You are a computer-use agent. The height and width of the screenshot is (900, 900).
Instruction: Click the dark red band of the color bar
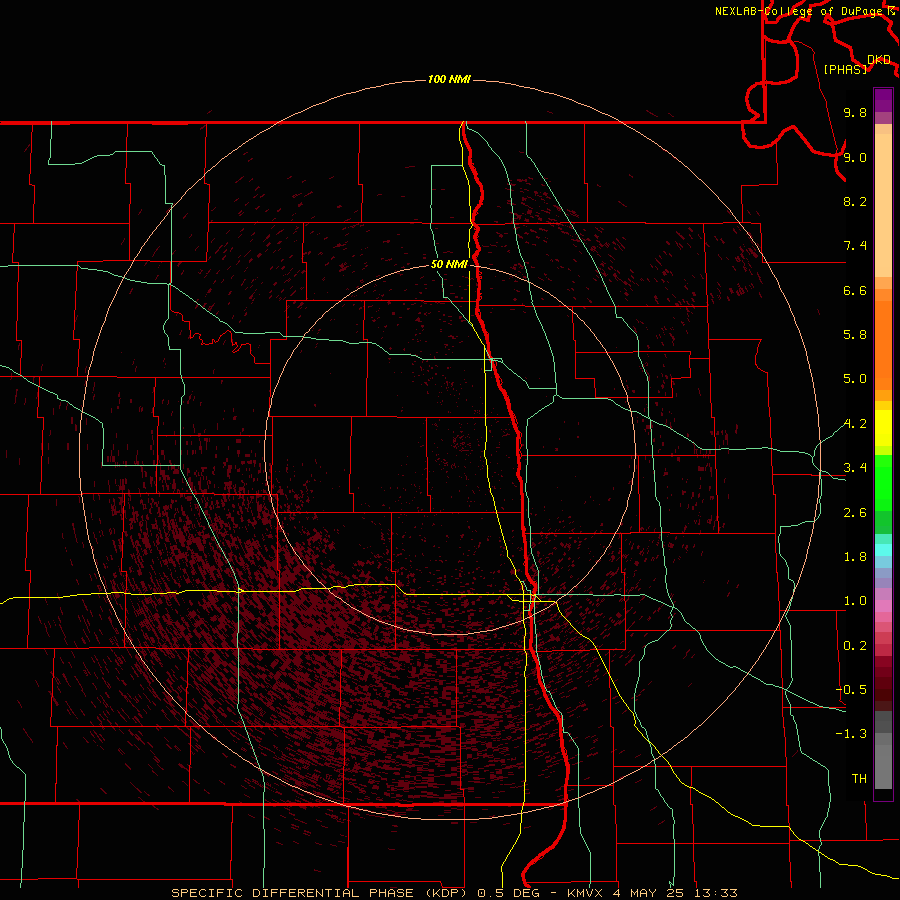coord(883,678)
